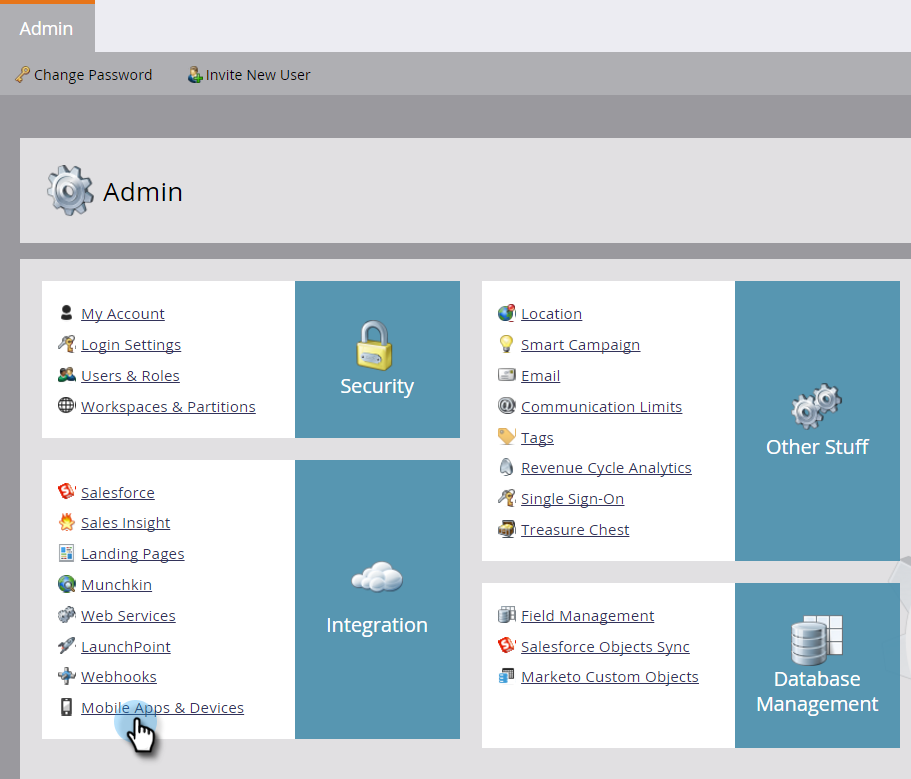
Task: Click the globe pin icon beside Location
Action: pyautogui.click(x=507, y=313)
